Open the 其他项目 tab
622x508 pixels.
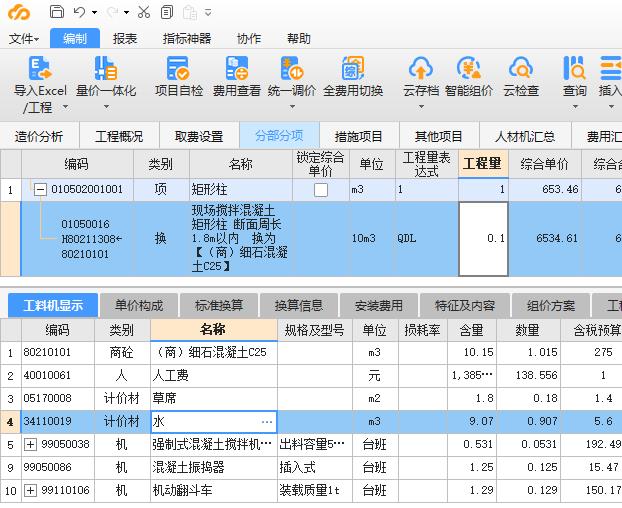pos(439,136)
